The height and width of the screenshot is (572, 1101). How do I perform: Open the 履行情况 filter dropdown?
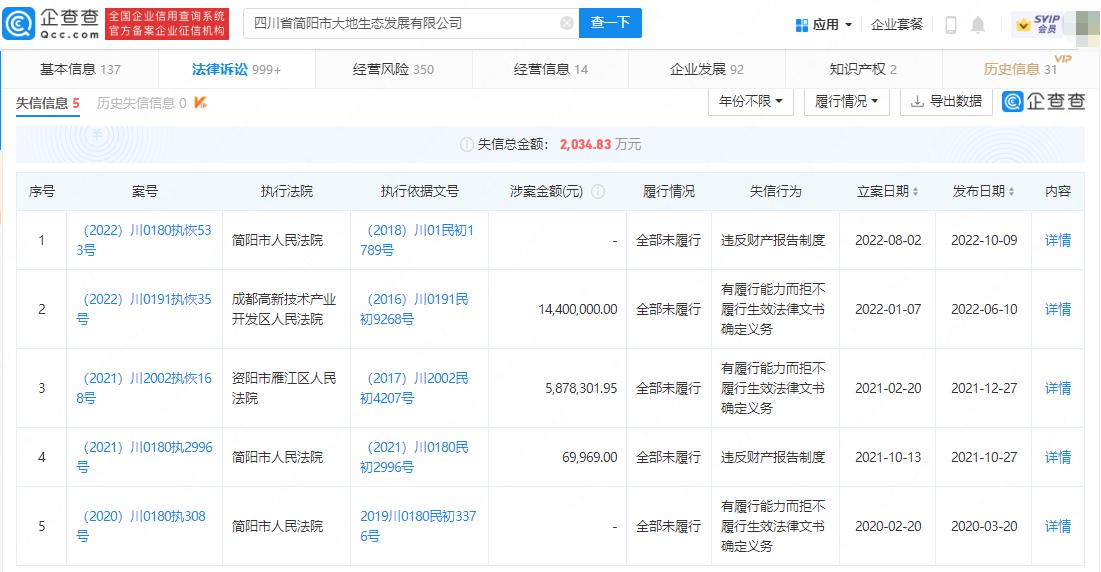pyautogui.click(x=846, y=102)
